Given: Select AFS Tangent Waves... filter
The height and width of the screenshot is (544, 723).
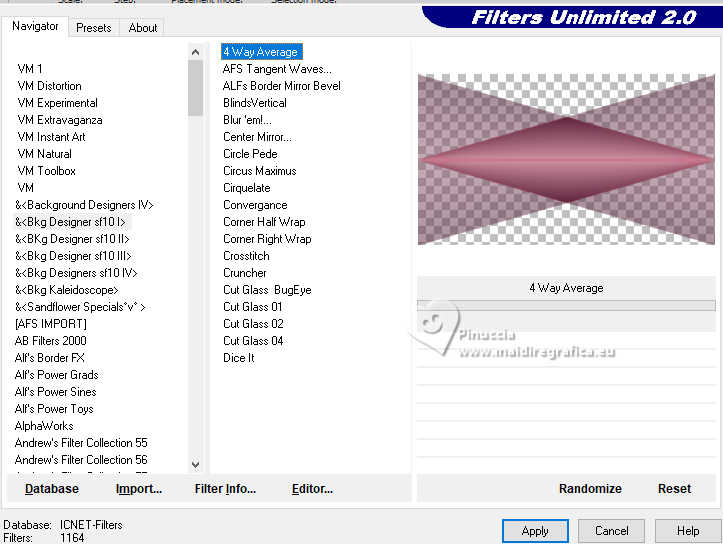Looking at the screenshot, I should (277, 69).
